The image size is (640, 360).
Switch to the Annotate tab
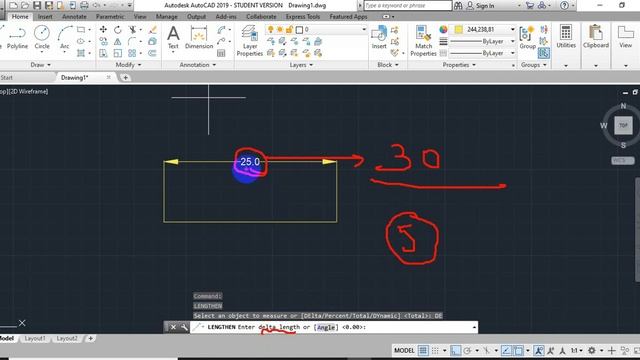click(x=74, y=16)
